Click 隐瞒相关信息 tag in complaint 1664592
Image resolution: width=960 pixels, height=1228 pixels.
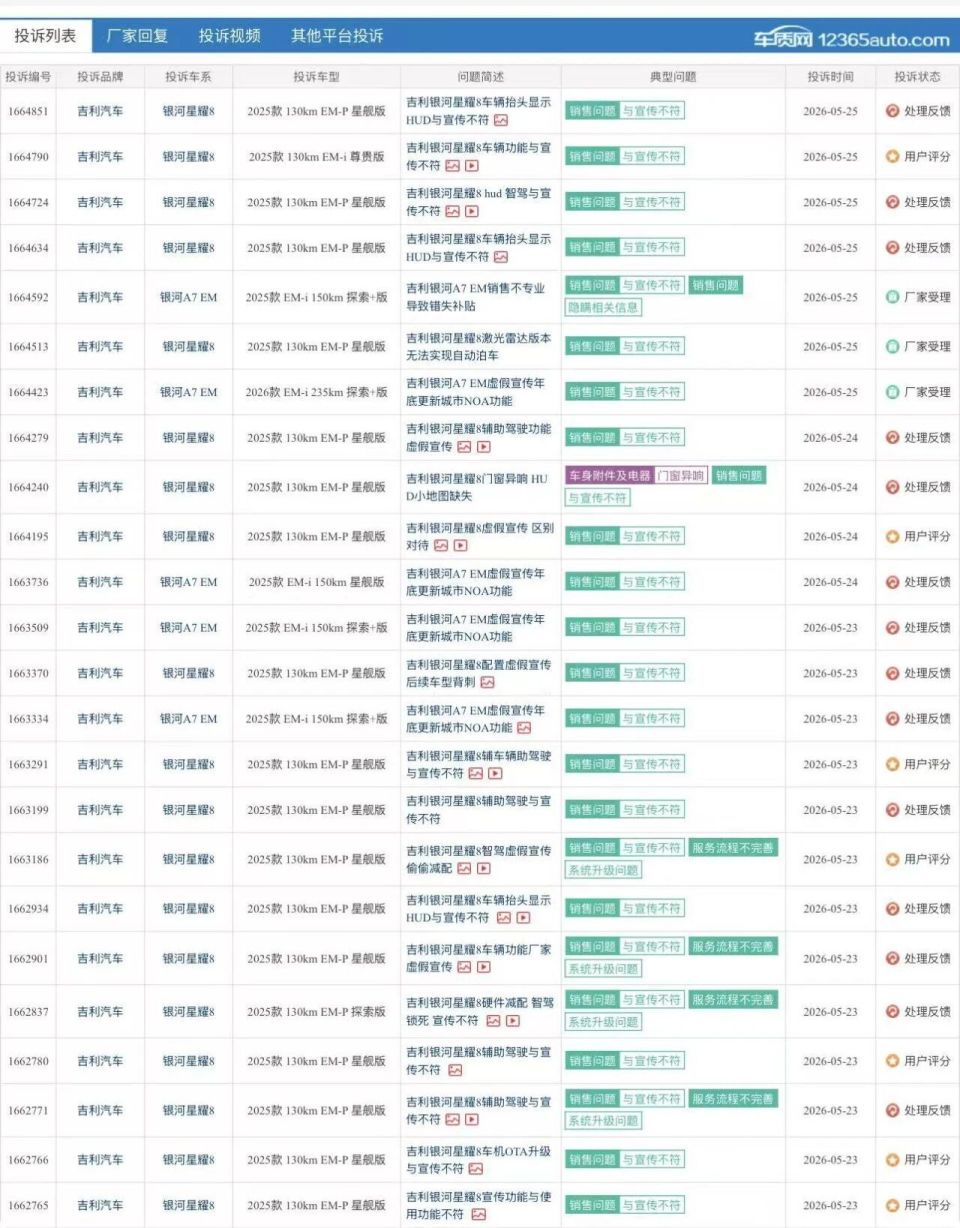click(x=604, y=308)
